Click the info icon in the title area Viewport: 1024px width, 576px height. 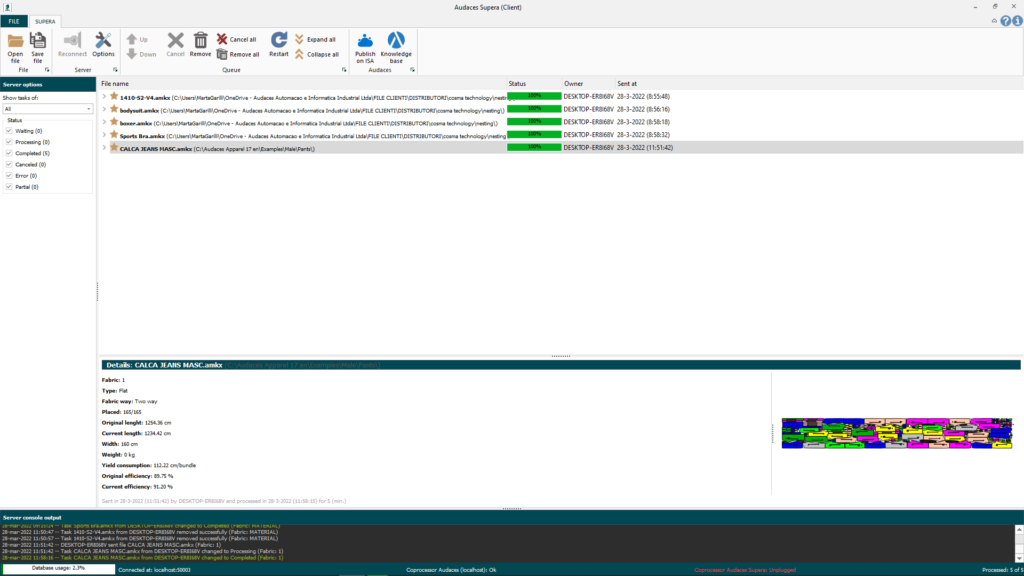tap(1017, 22)
